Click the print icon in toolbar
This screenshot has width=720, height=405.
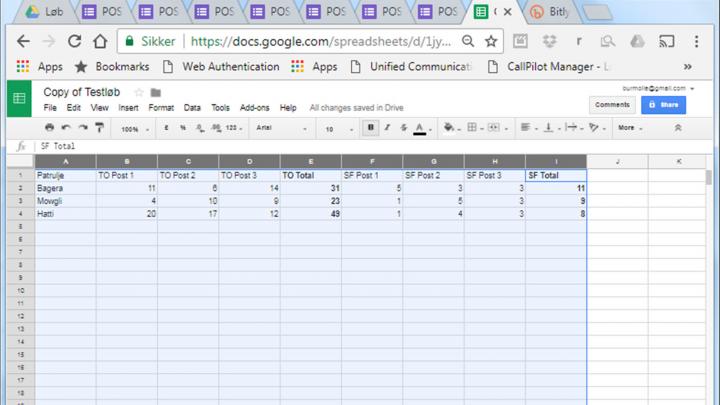coord(49,128)
